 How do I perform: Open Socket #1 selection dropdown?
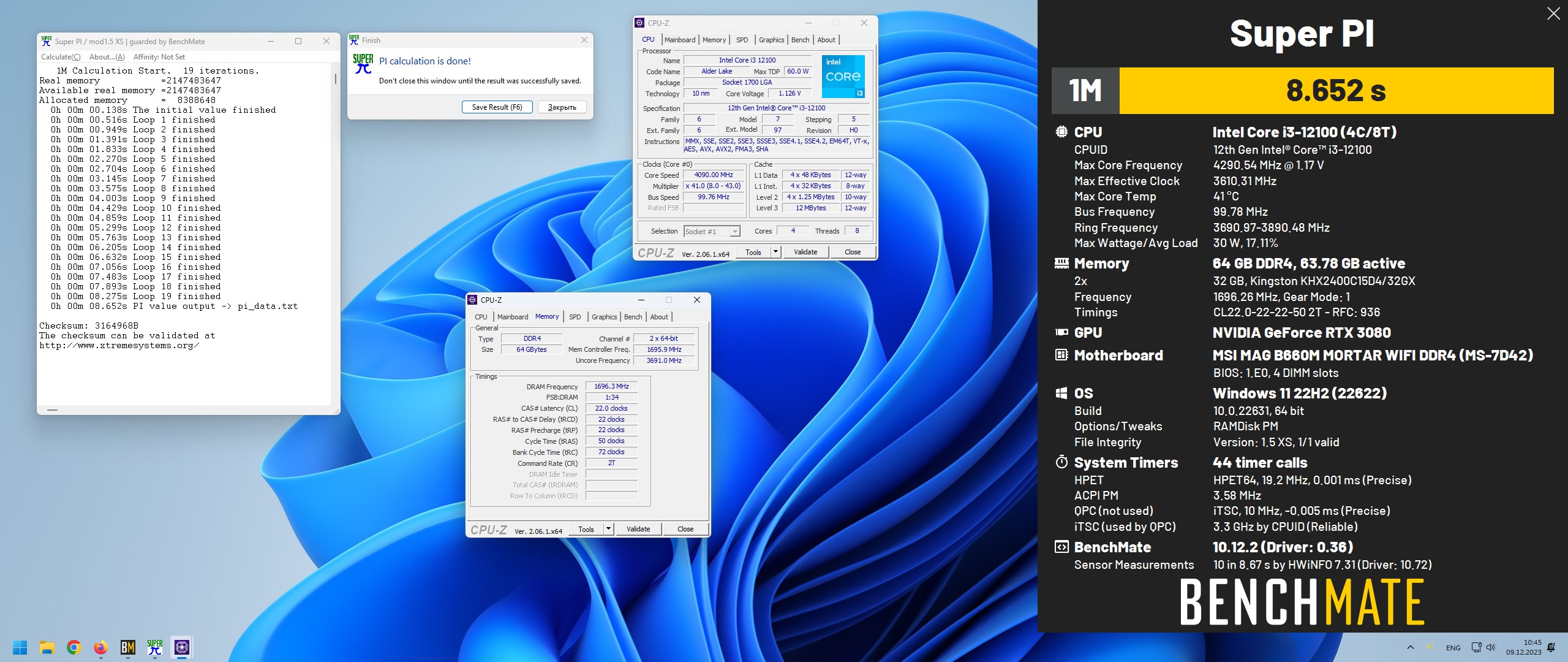(x=712, y=231)
